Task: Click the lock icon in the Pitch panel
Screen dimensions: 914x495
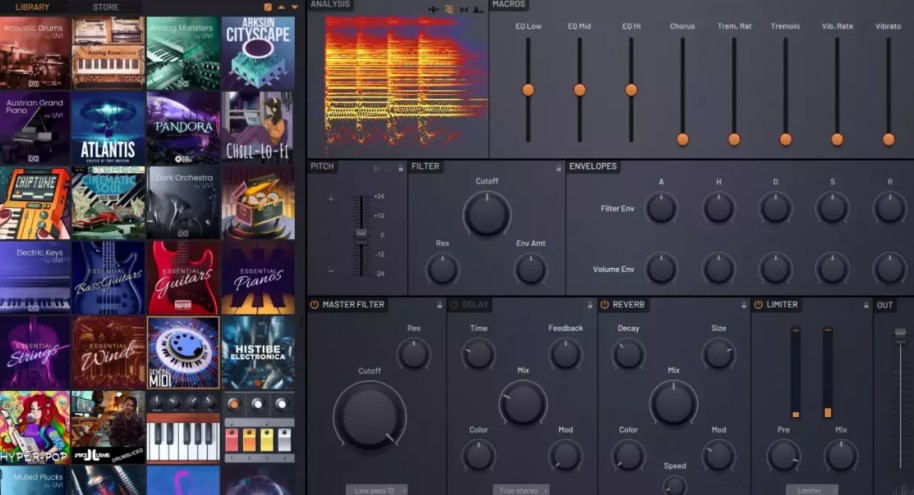Action: coord(400,168)
